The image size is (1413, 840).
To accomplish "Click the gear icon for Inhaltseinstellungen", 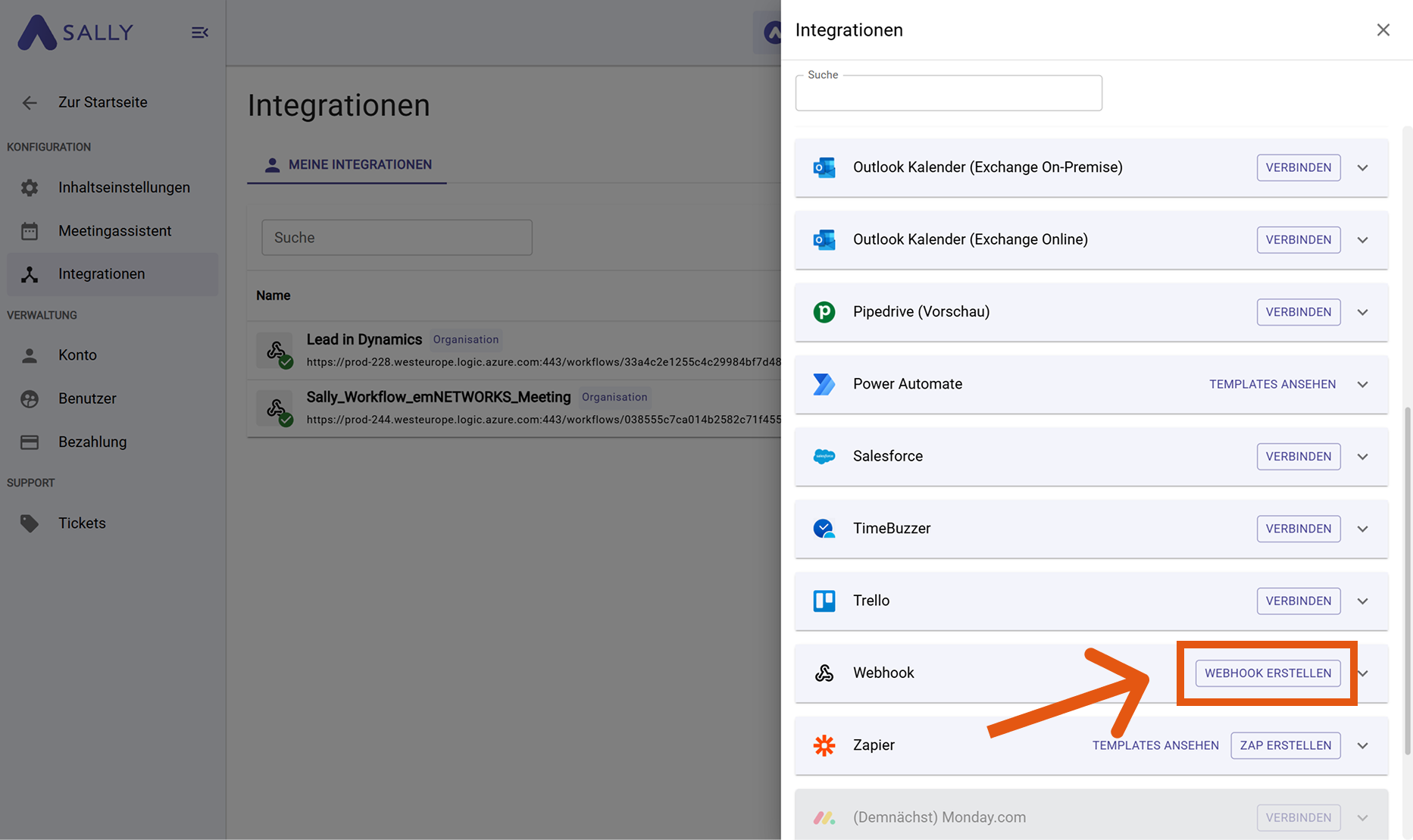I will [30, 188].
